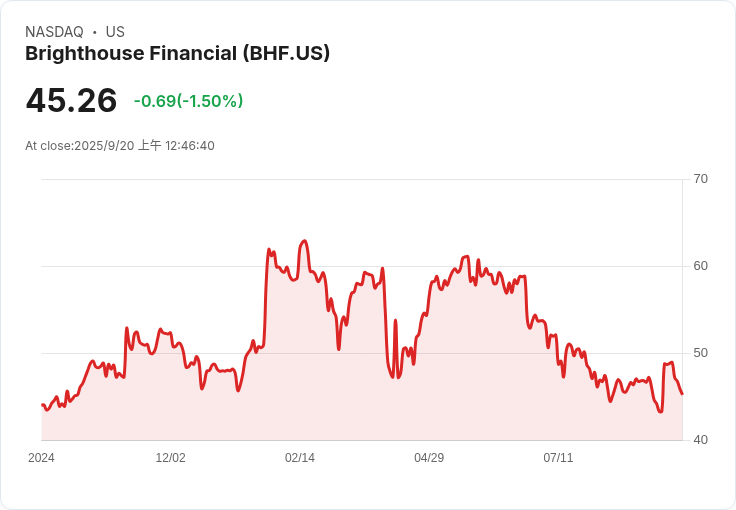Click the Brighthouse Financial (BHF.US) title
This screenshot has width=736, height=510.
pos(177,53)
